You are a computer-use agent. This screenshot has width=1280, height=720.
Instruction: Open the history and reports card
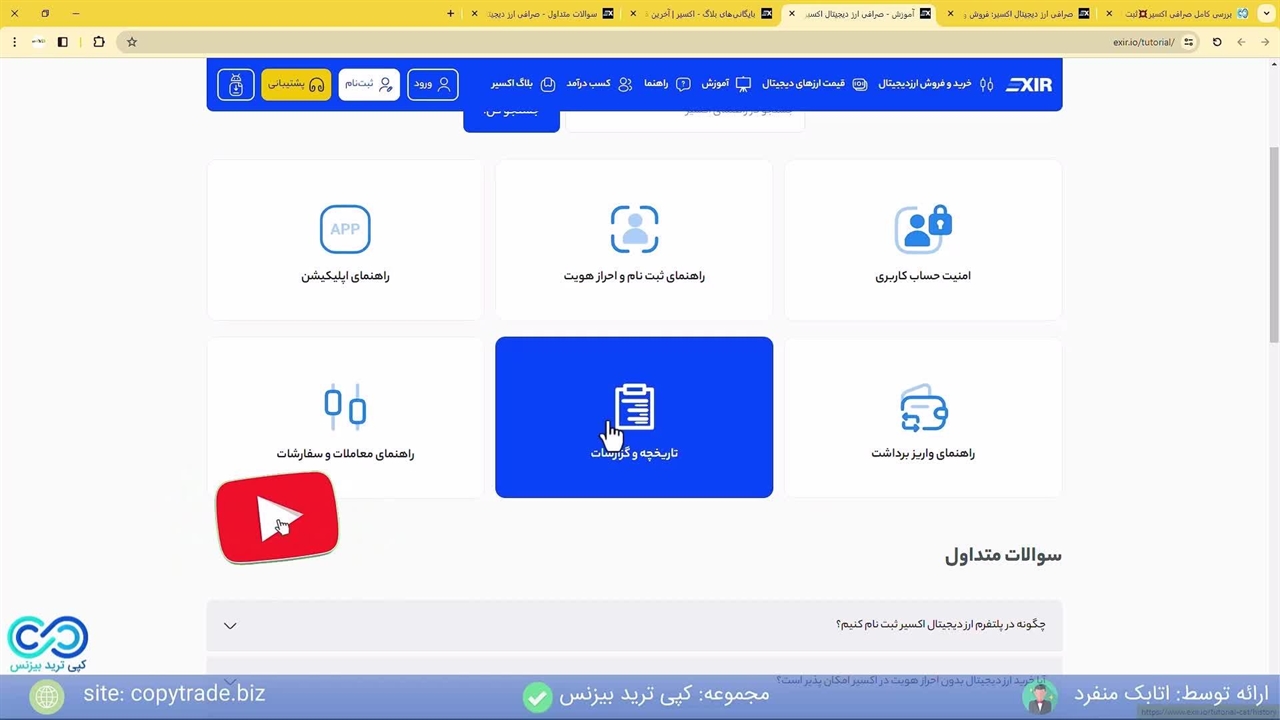634,418
